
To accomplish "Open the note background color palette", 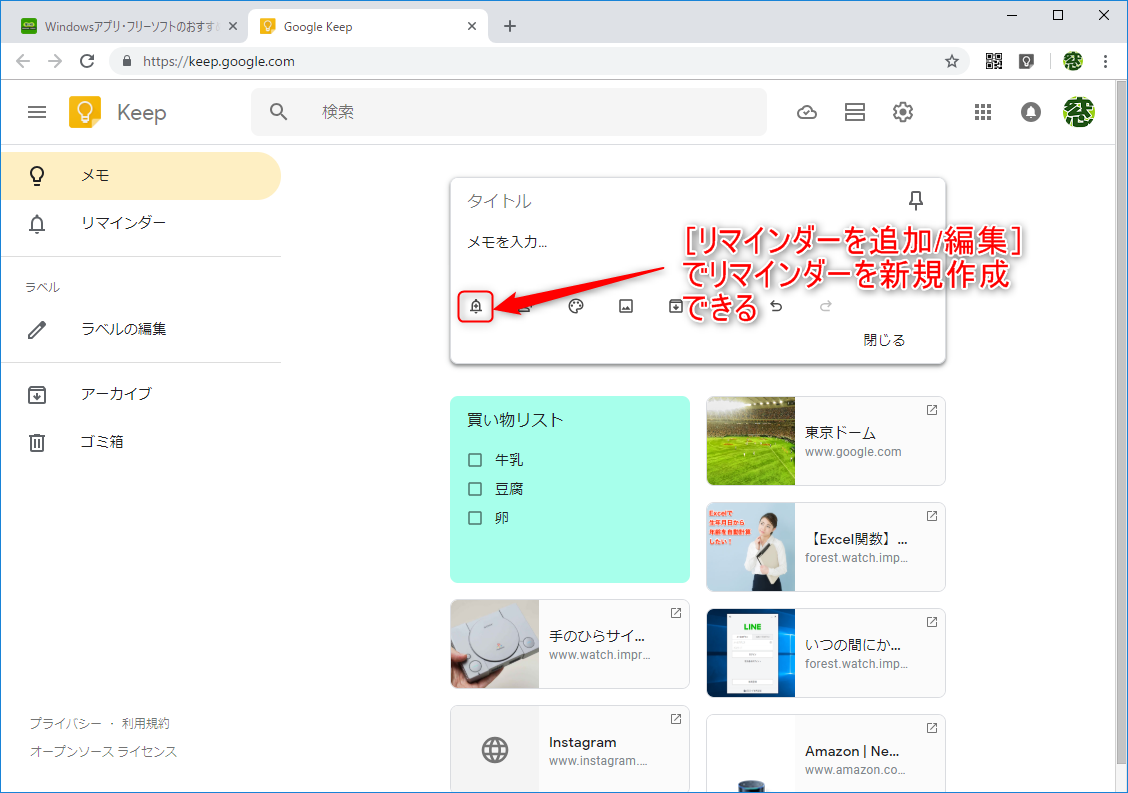I will pos(576,306).
